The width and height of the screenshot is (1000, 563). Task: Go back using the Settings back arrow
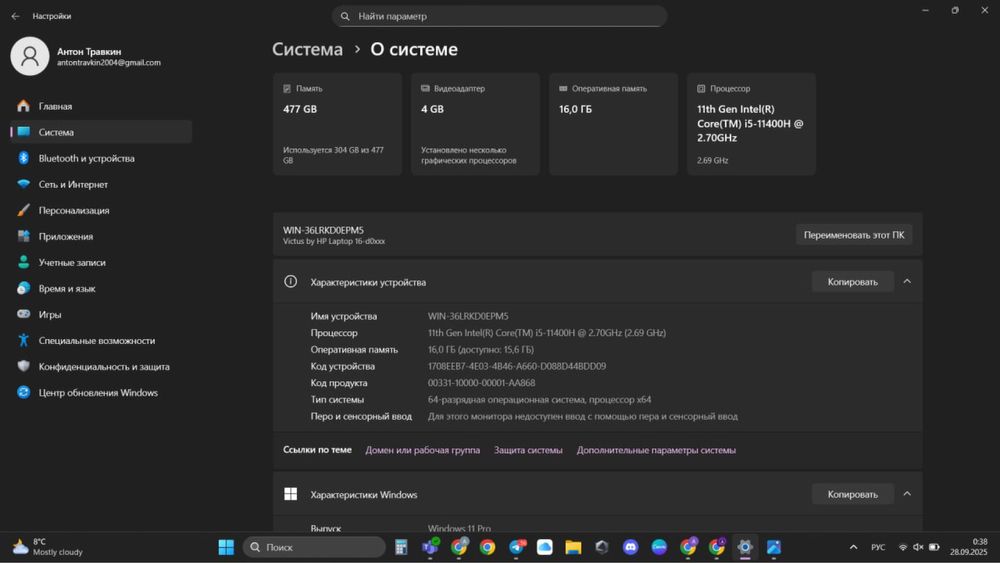coord(15,16)
